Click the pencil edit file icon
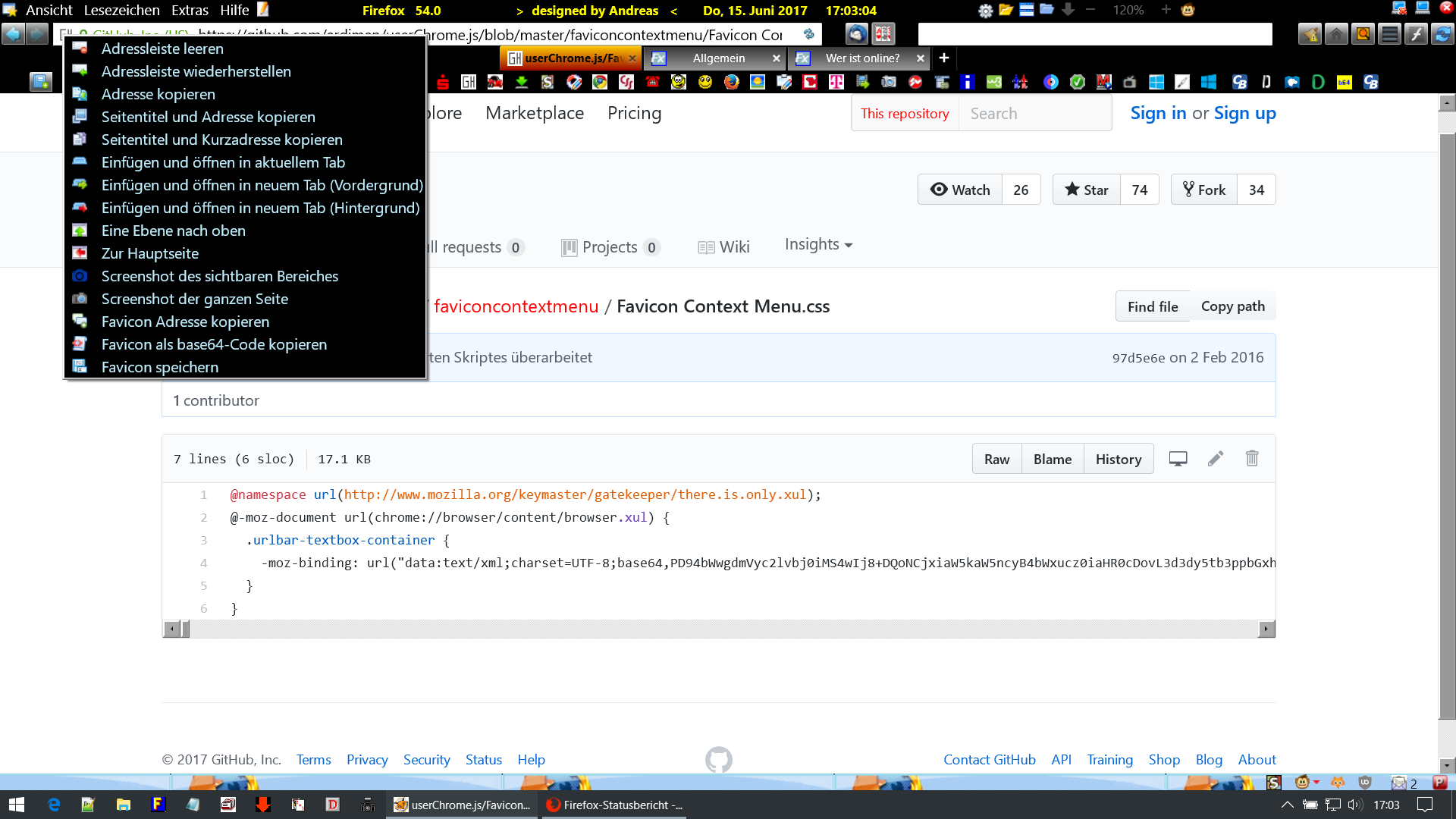Image resolution: width=1456 pixels, height=819 pixels. tap(1216, 459)
